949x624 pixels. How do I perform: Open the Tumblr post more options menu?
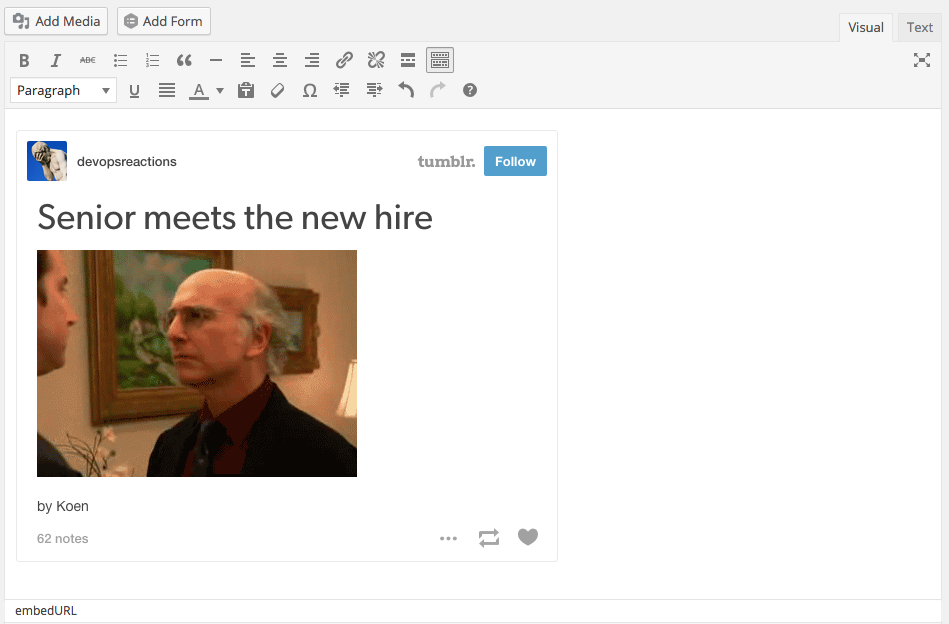coord(448,539)
